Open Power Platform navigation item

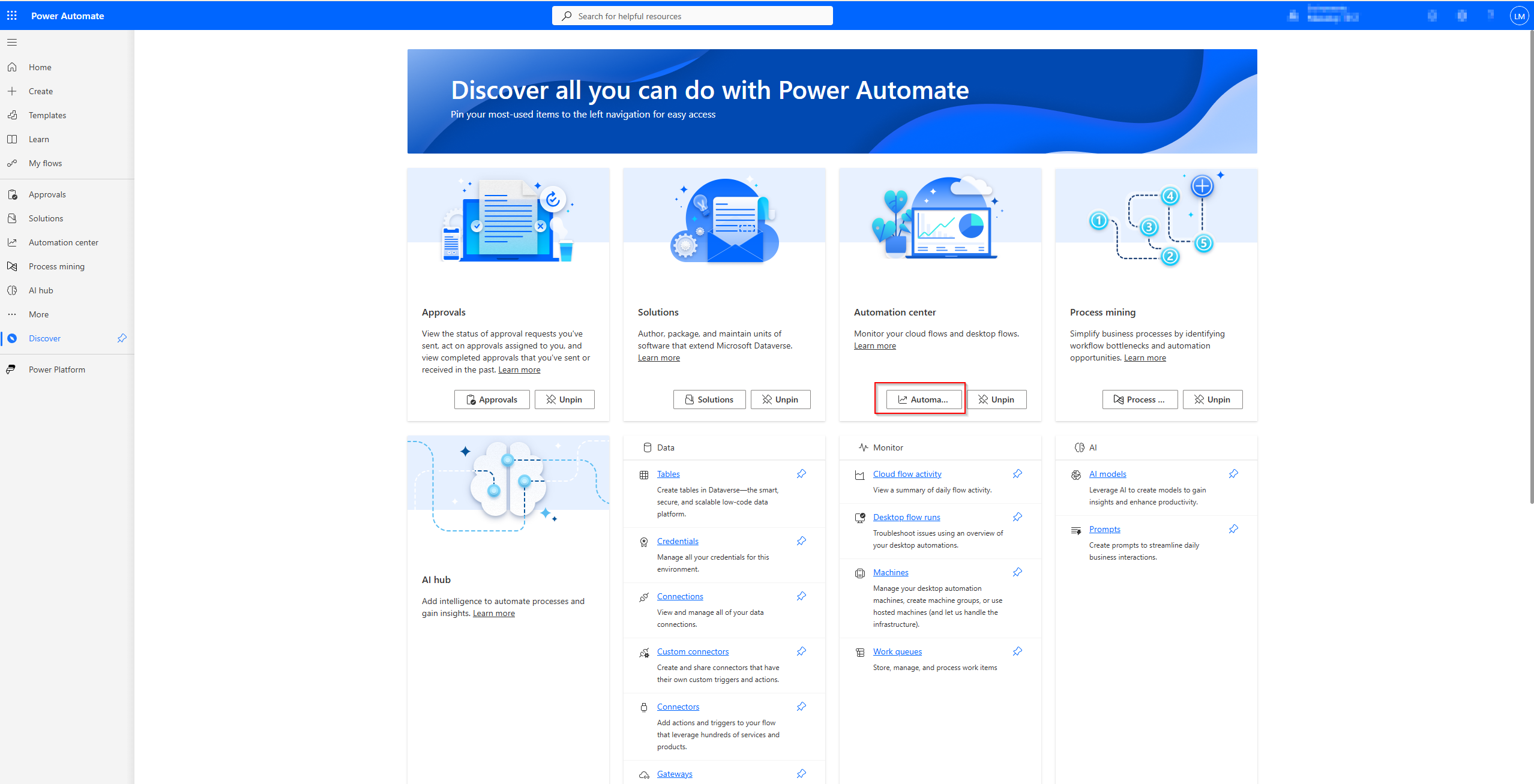tap(57, 370)
